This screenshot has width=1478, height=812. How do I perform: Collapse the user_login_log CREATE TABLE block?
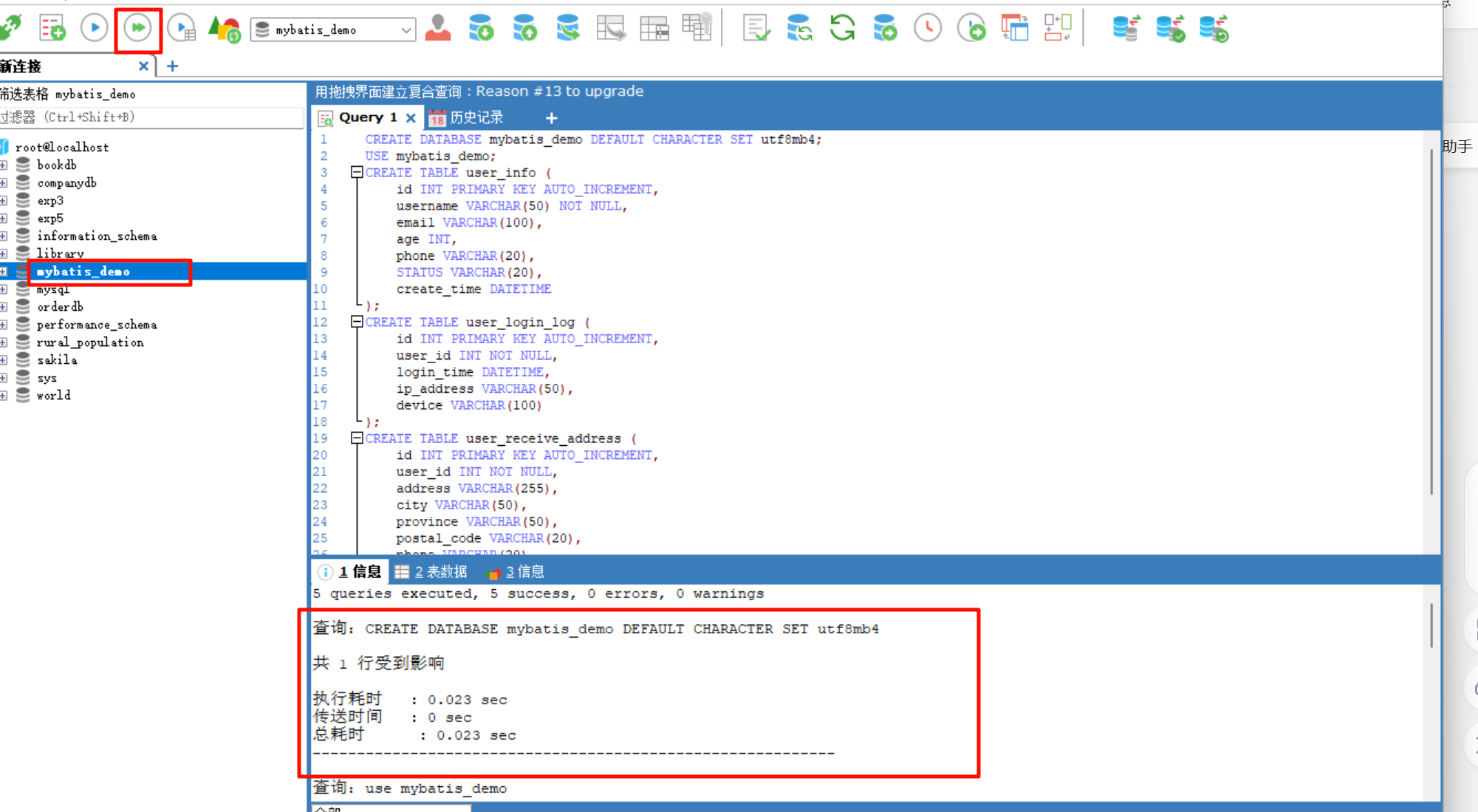pyautogui.click(x=357, y=322)
